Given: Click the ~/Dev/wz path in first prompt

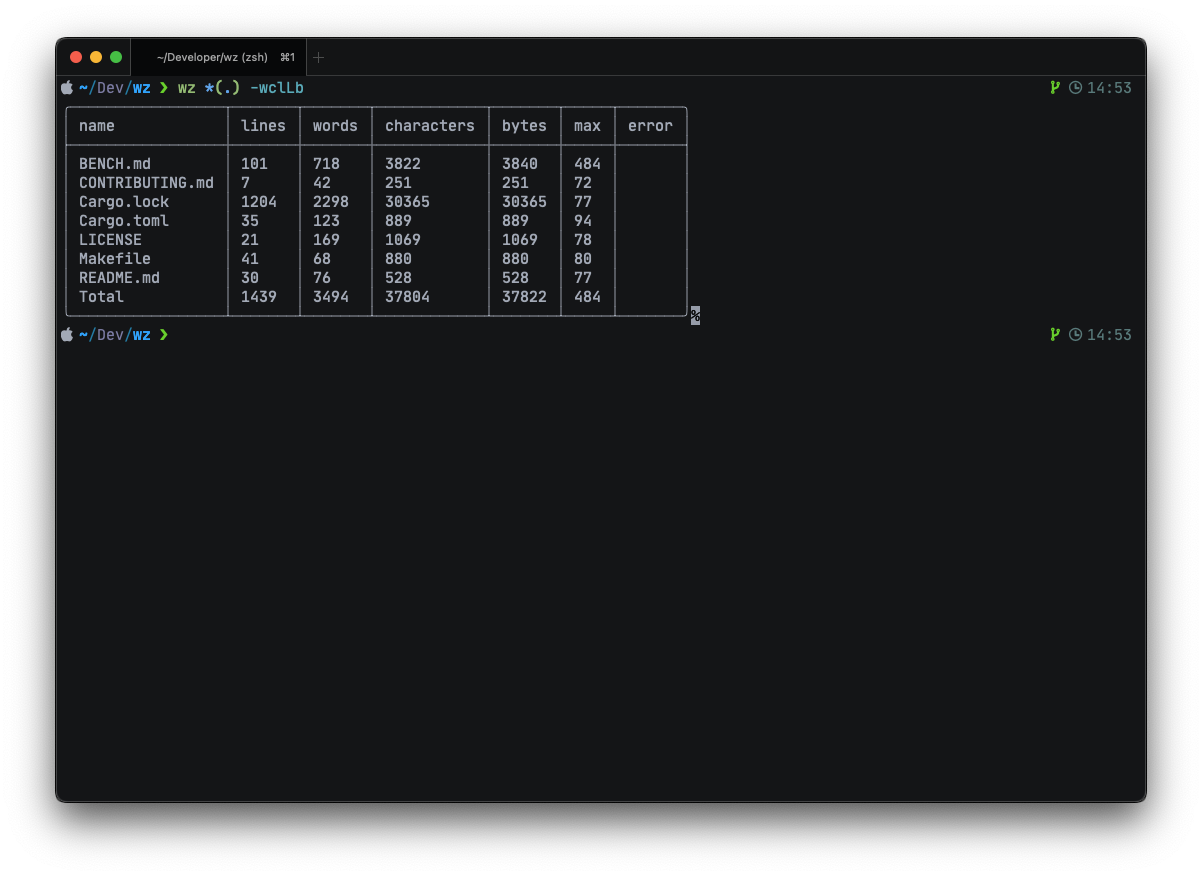Looking at the screenshot, I should point(114,88).
